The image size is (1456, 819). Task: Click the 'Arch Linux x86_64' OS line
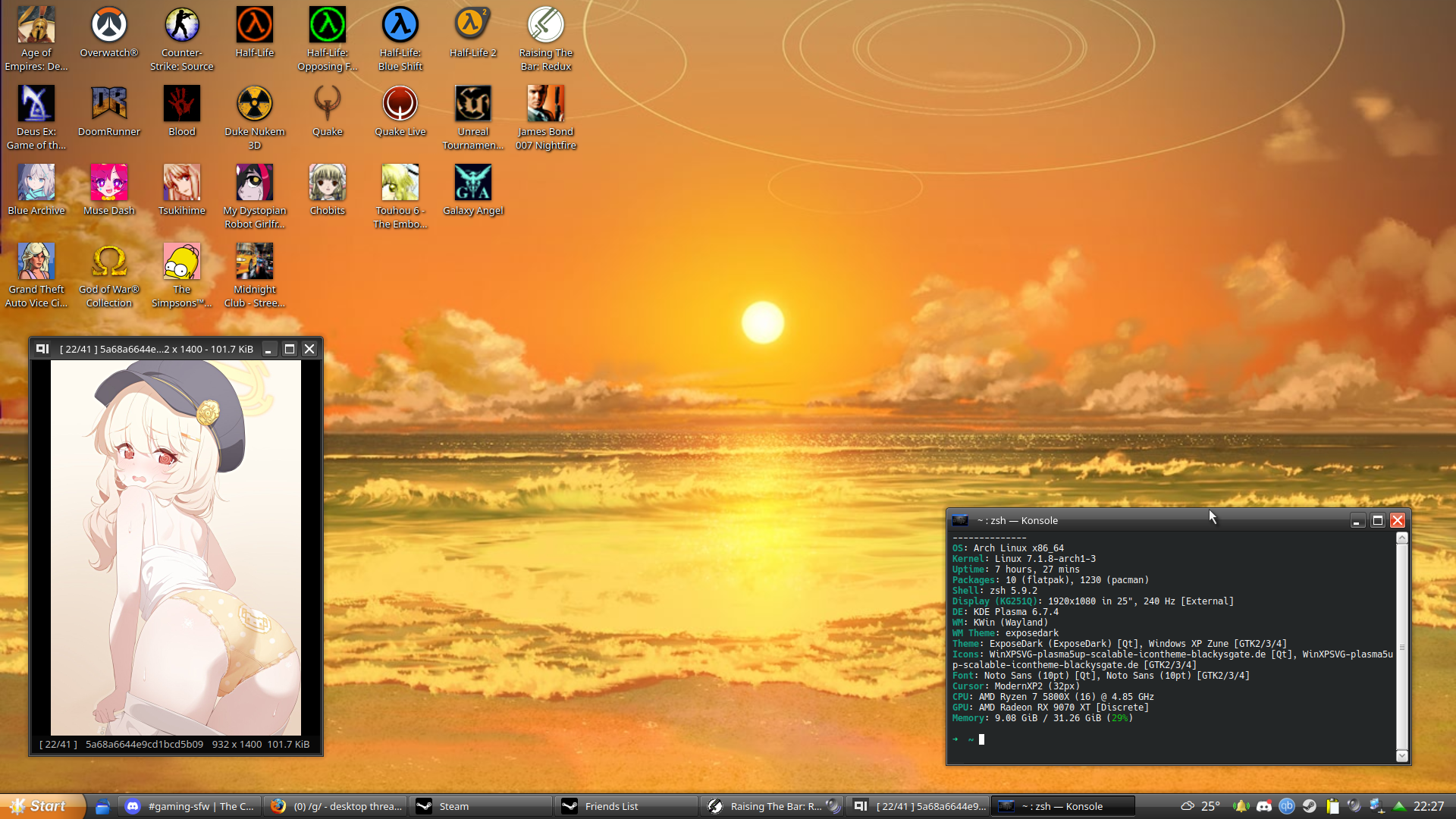(1008, 548)
